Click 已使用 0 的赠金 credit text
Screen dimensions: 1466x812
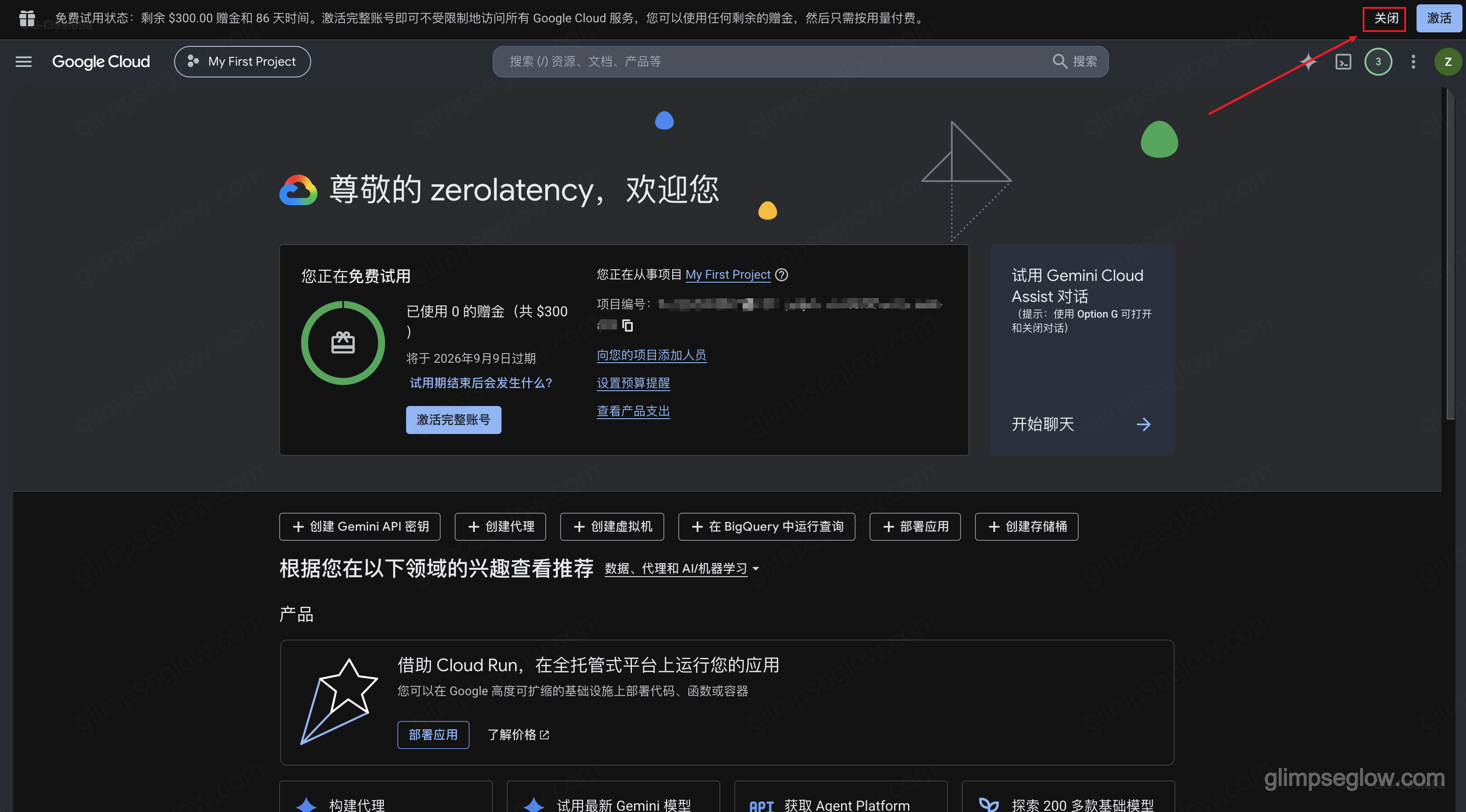coord(487,322)
